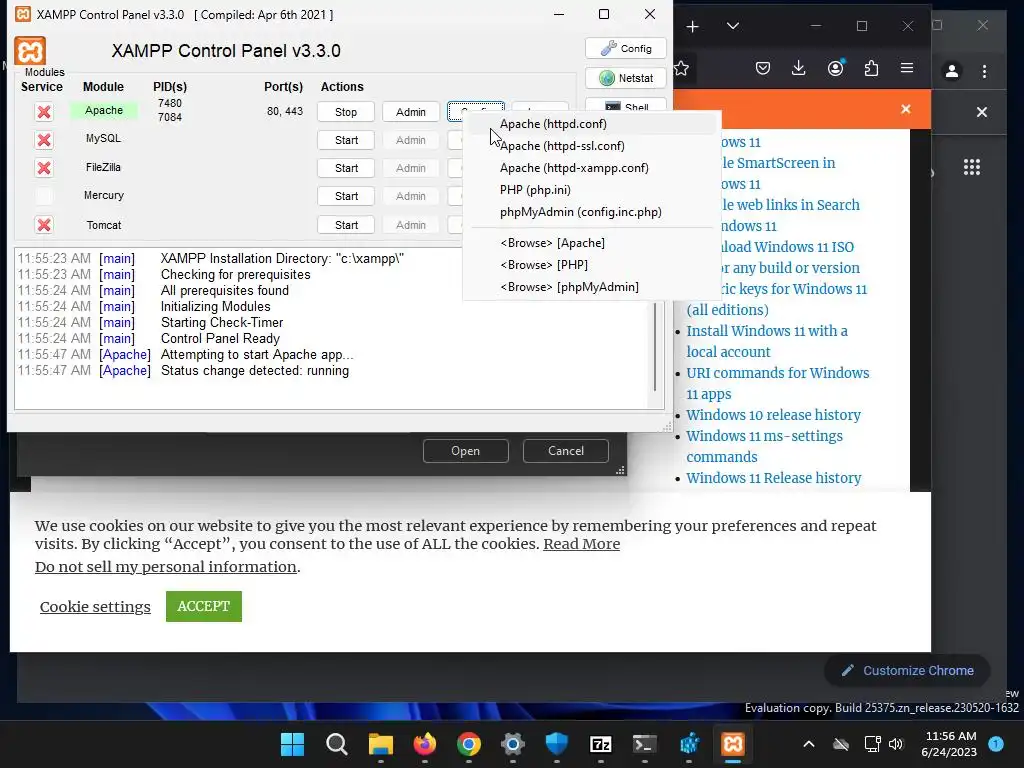The image size is (1024, 768).
Task: Expand the Firefox list all tabs chevron
Action: point(733,26)
